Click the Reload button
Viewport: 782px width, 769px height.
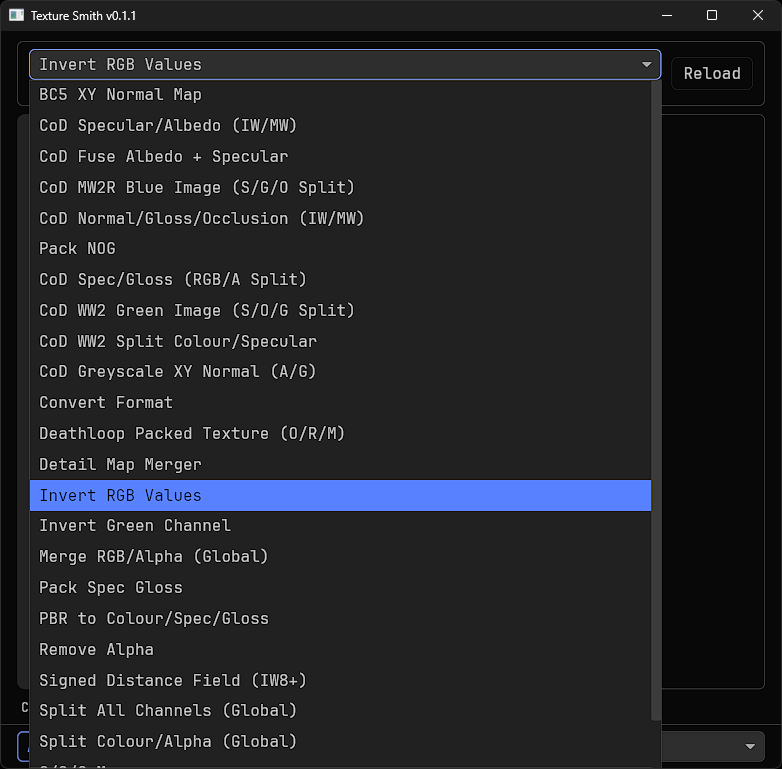click(712, 74)
